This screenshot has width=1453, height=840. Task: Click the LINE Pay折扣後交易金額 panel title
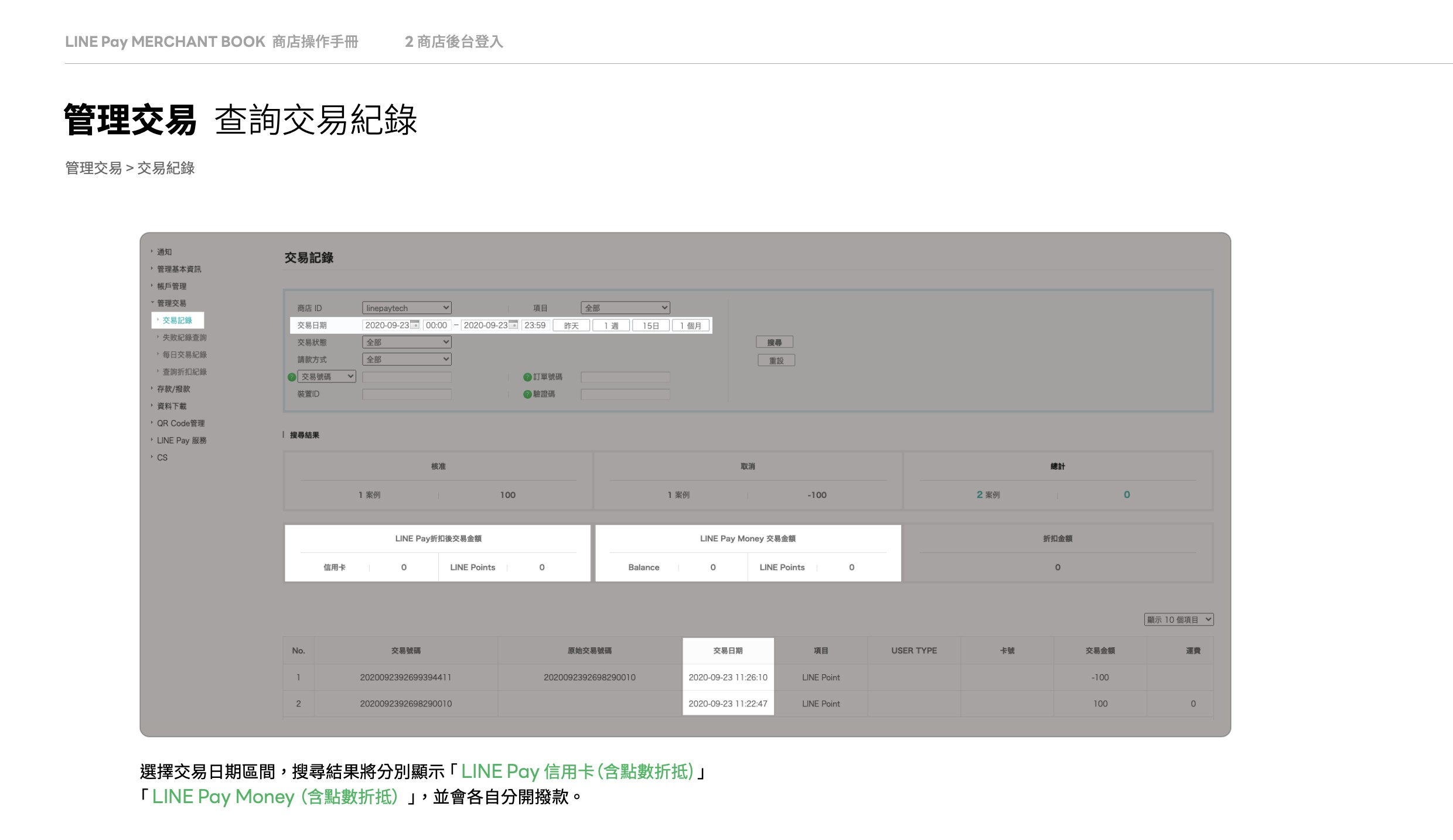tap(438, 538)
